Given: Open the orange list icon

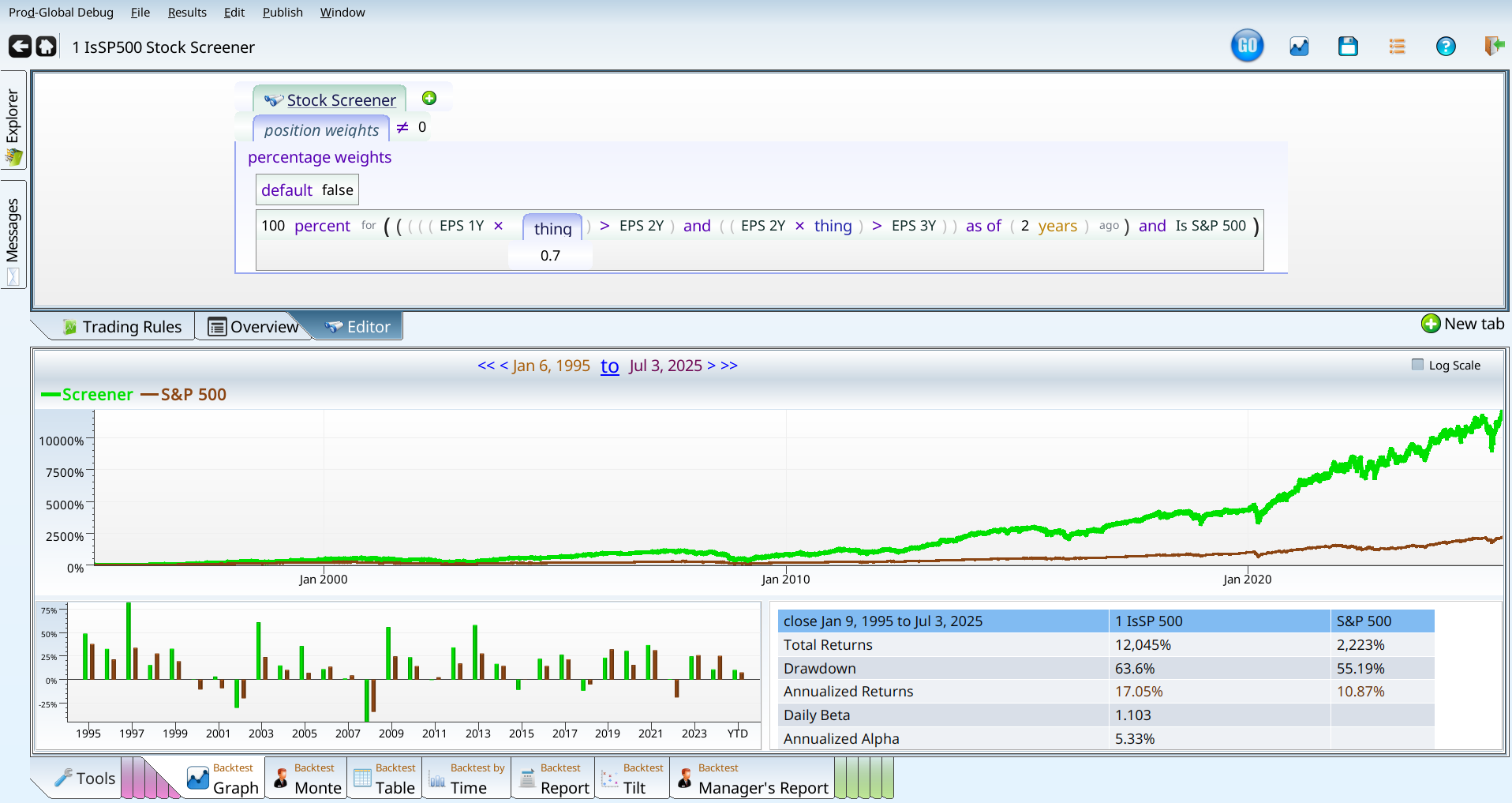Looking at the screenshot, I should coord(1397,47).
